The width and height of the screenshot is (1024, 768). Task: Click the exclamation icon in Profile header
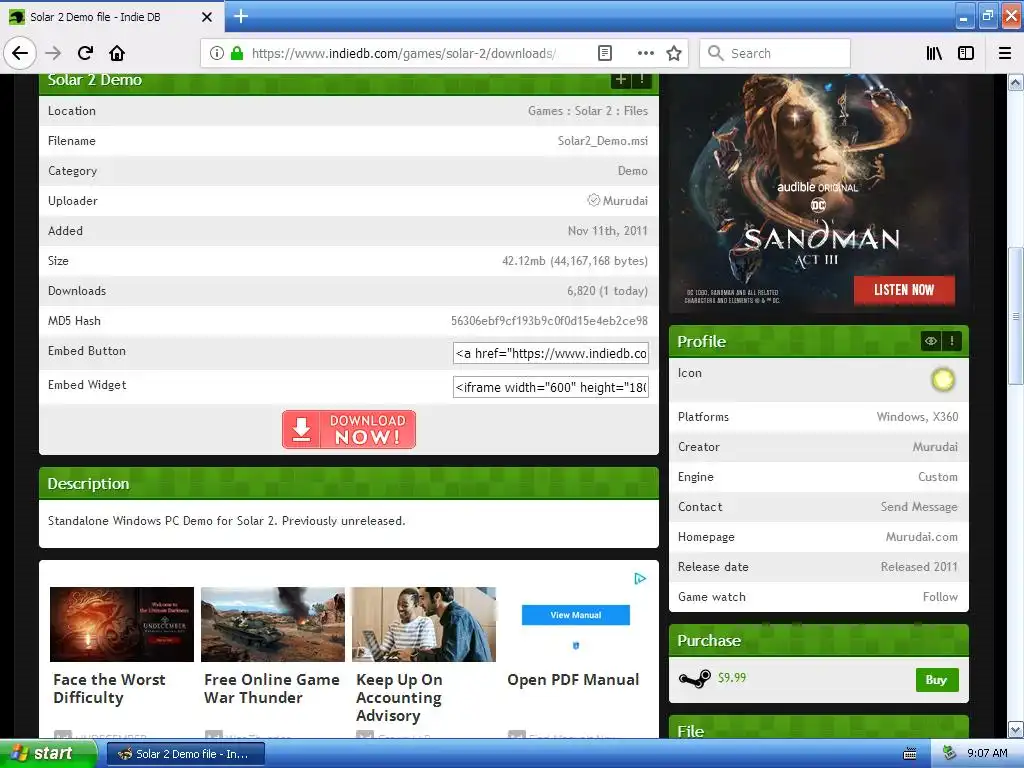[x=952, y=341]
